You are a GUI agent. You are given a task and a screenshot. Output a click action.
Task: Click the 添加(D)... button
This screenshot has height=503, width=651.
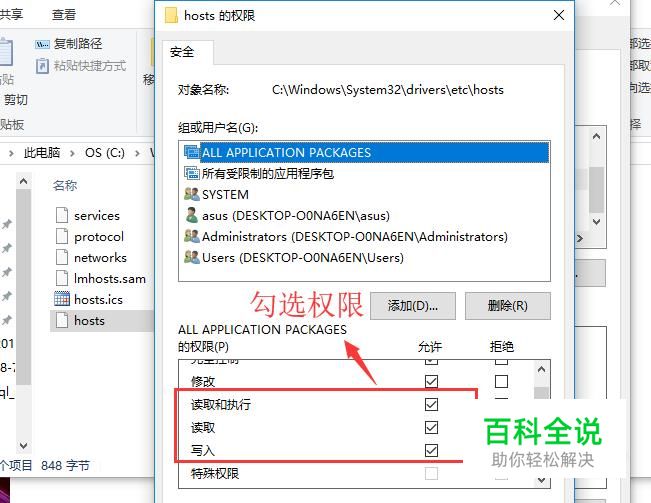413,306
